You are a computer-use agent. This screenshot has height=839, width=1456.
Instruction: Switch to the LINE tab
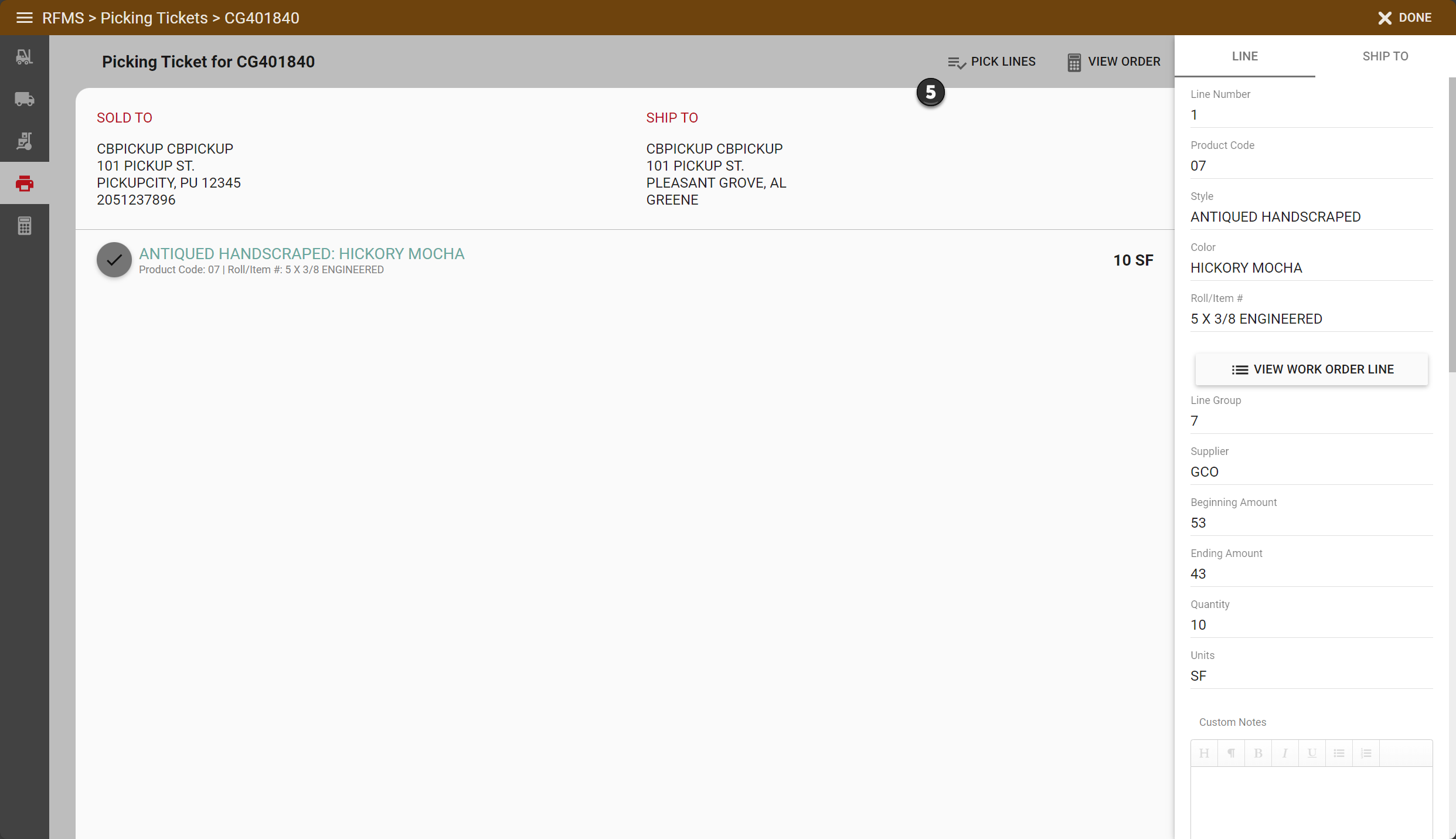(1244, 56)
